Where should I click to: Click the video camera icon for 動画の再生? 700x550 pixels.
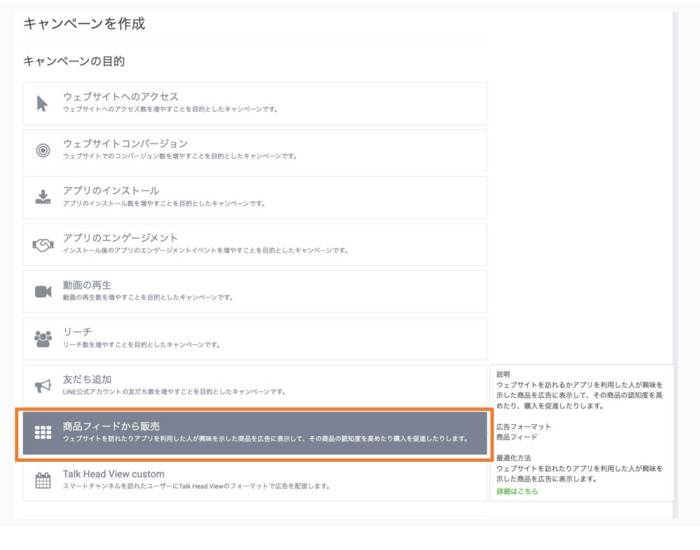click(42, 291)
